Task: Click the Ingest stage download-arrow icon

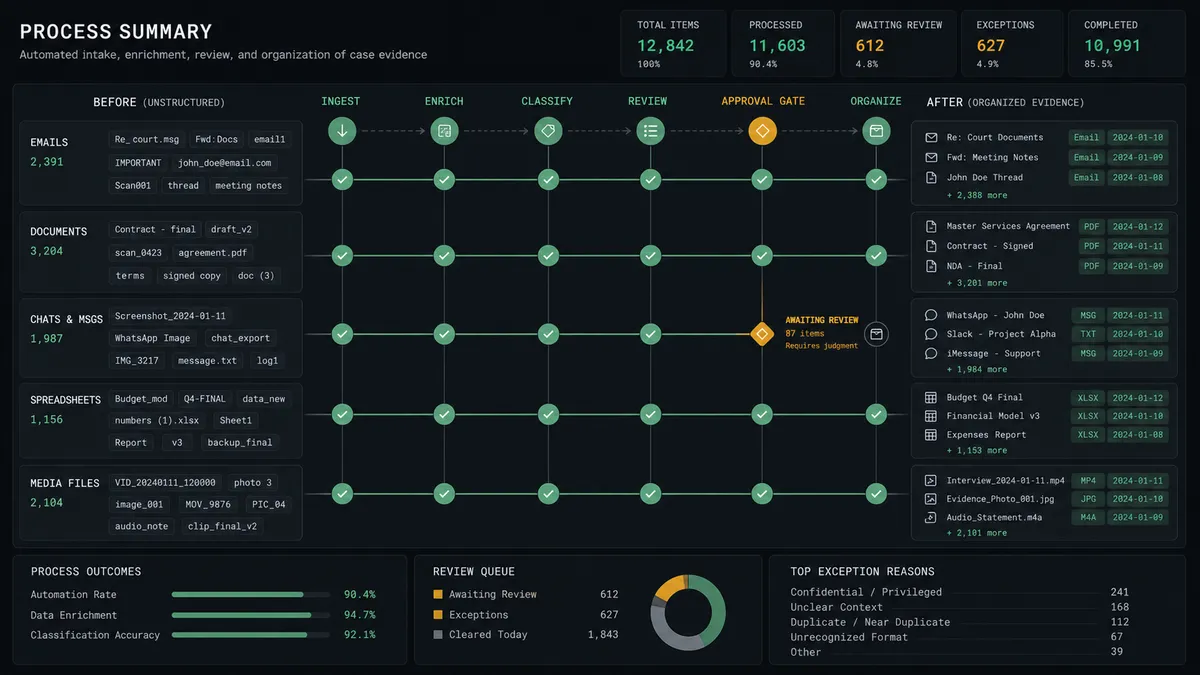Action: pyautogui.click(x=342, y=131)
